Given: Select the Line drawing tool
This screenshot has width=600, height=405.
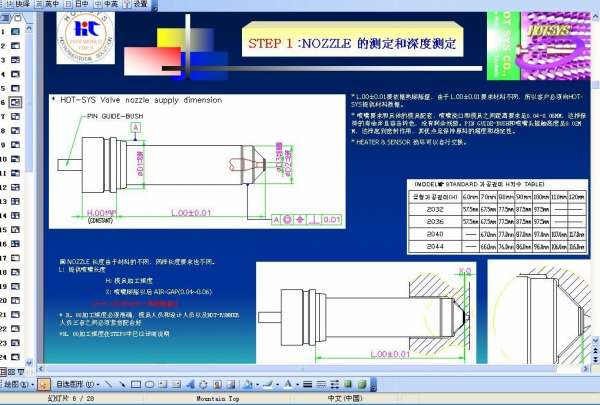Looking at the screenshot, I should [109, 384].
